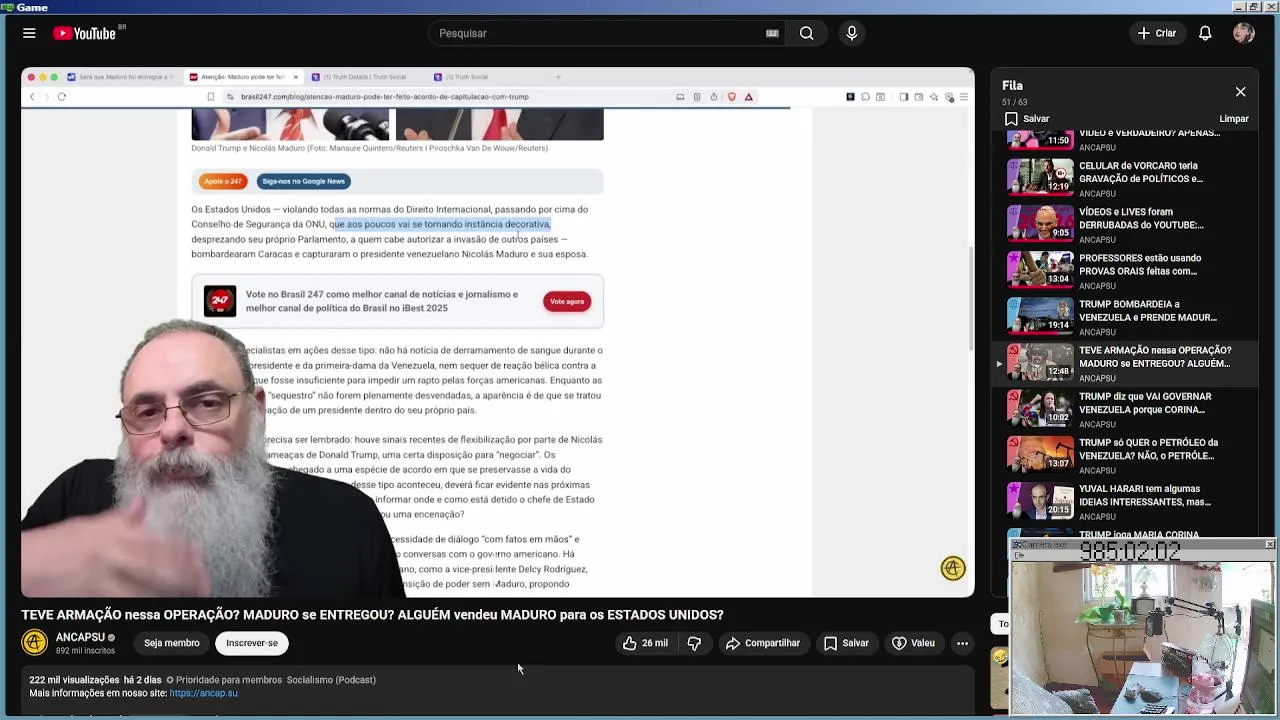Viewport: 1280px width, 720px height.
Task: Clear the queue with Limpar
Action: (x=1234, y=119)
